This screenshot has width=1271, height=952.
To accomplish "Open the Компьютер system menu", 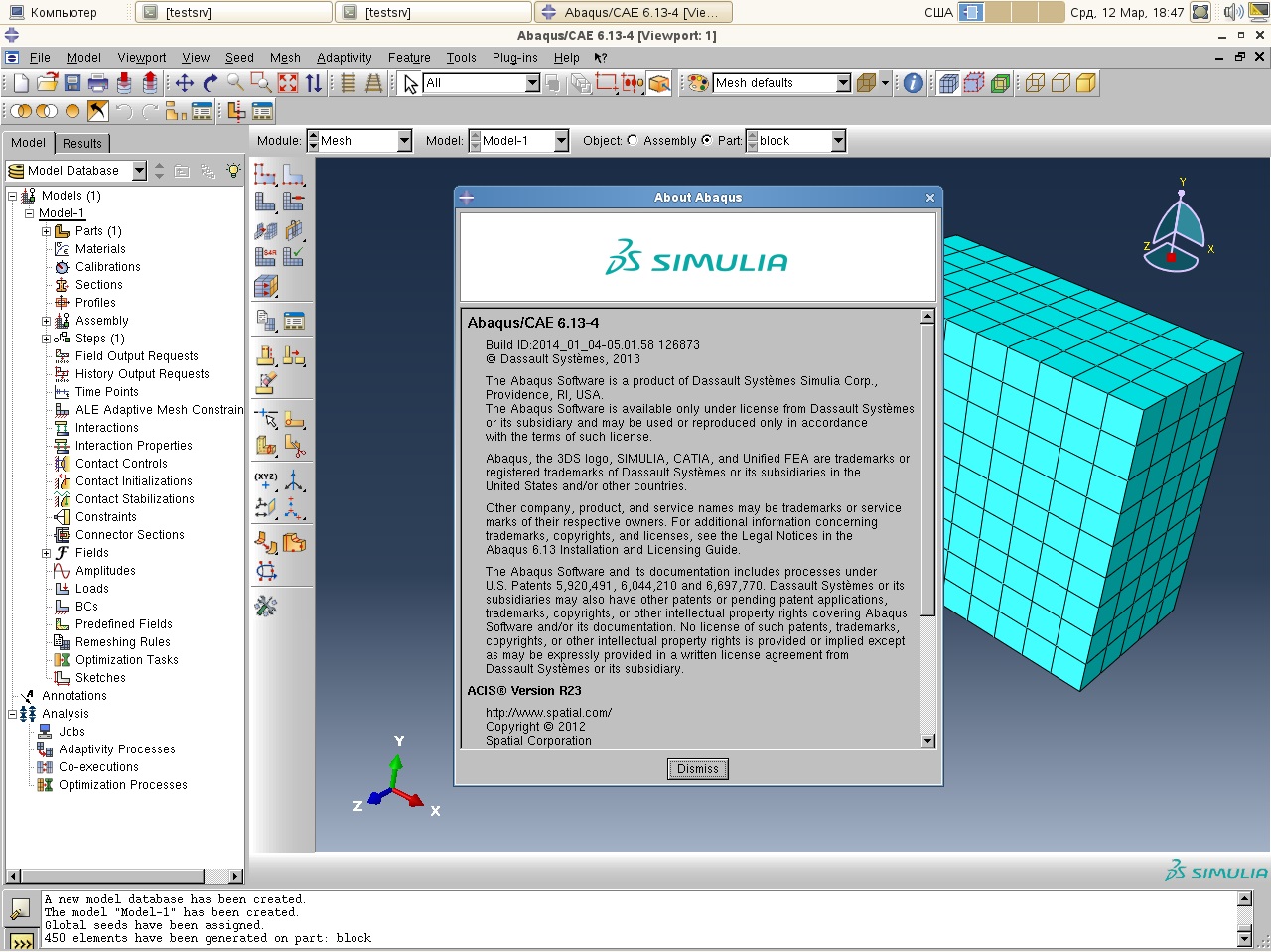I will coord(54,12).
